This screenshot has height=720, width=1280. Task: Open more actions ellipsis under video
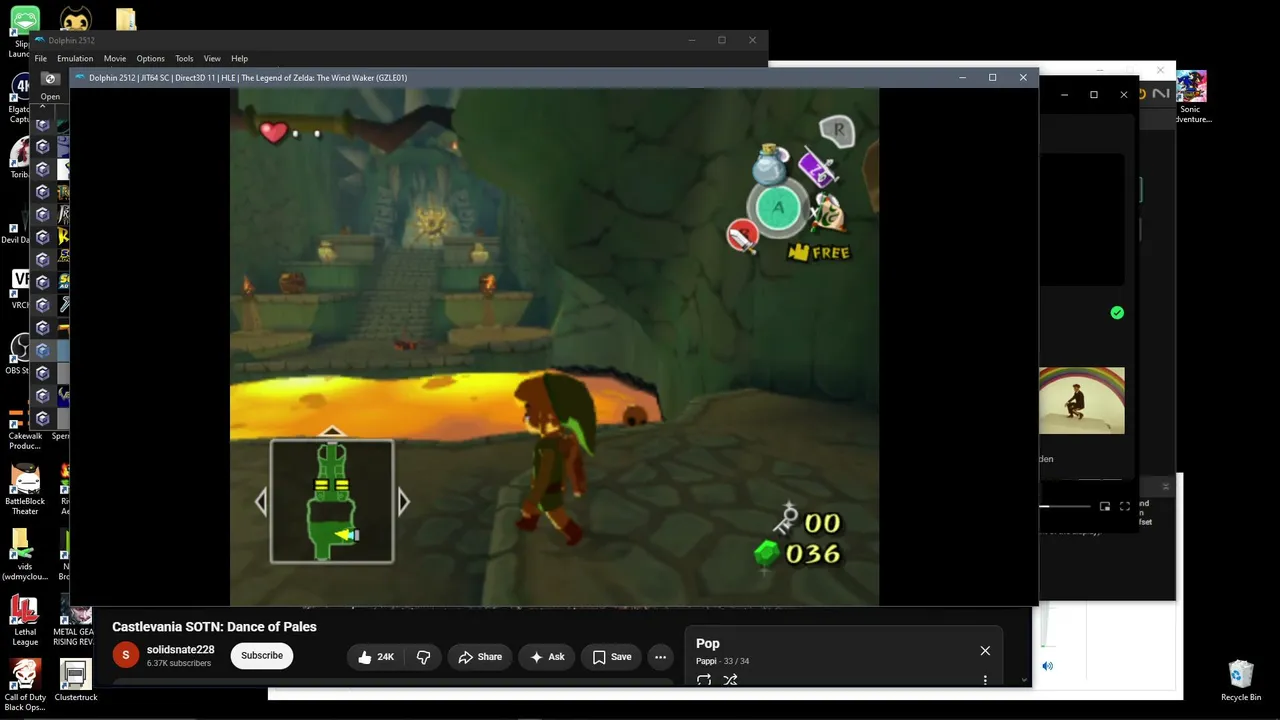[x=660, y=657]
